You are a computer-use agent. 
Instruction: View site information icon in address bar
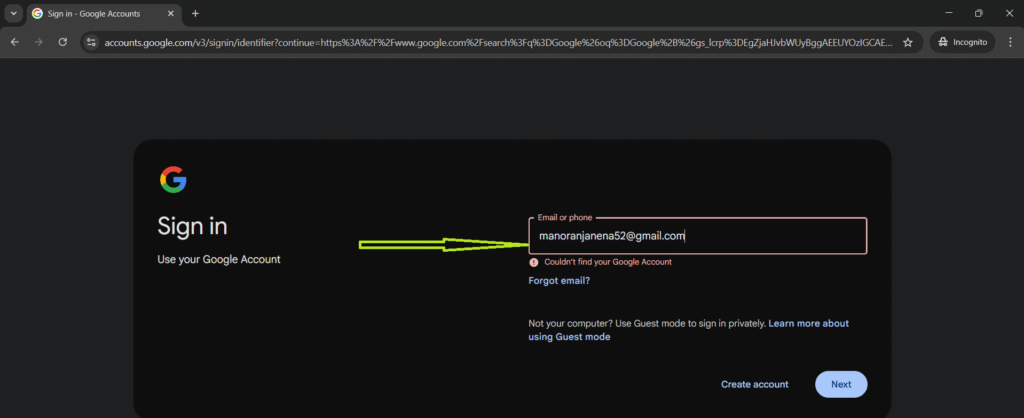coord(91,42)
